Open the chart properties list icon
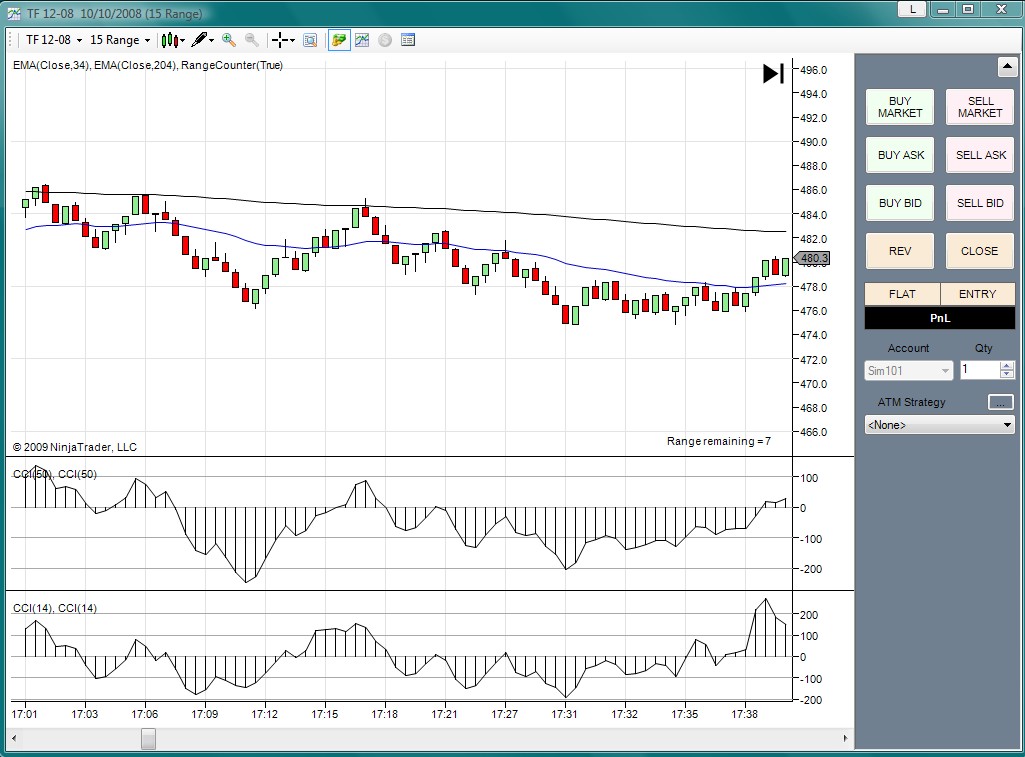Viewport: 1025px width, 757px height. tap(408, 40)
